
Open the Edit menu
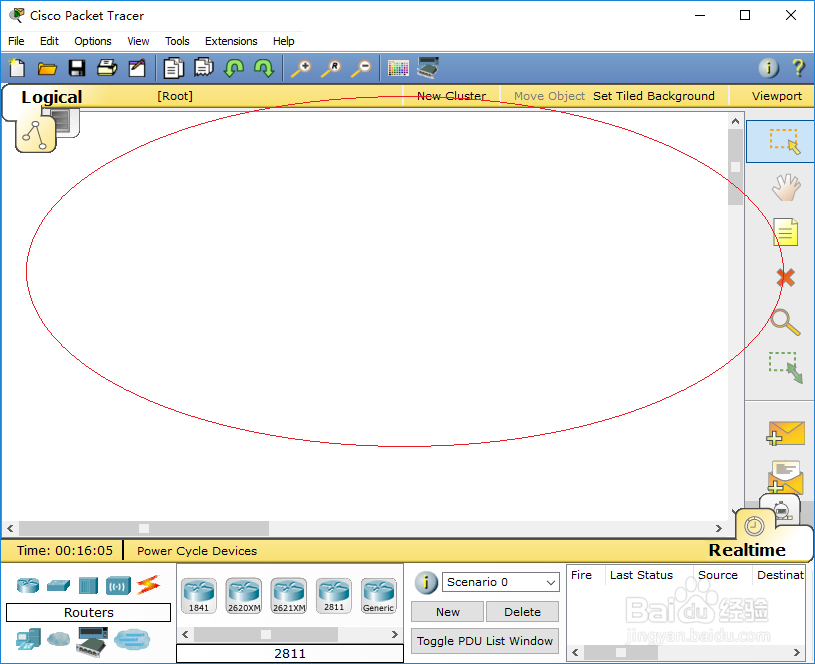tap(49, 41)
